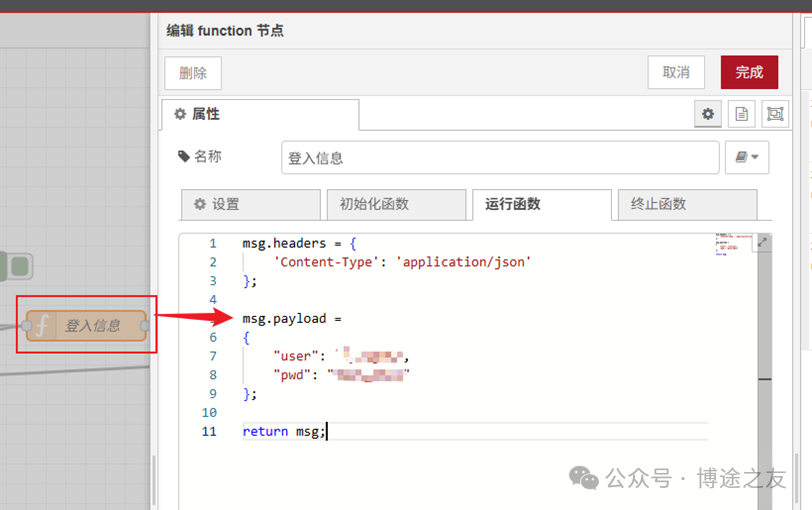Click the green node button on canvas
Viewport: 812px width, 510px height.
pos(19,266)
